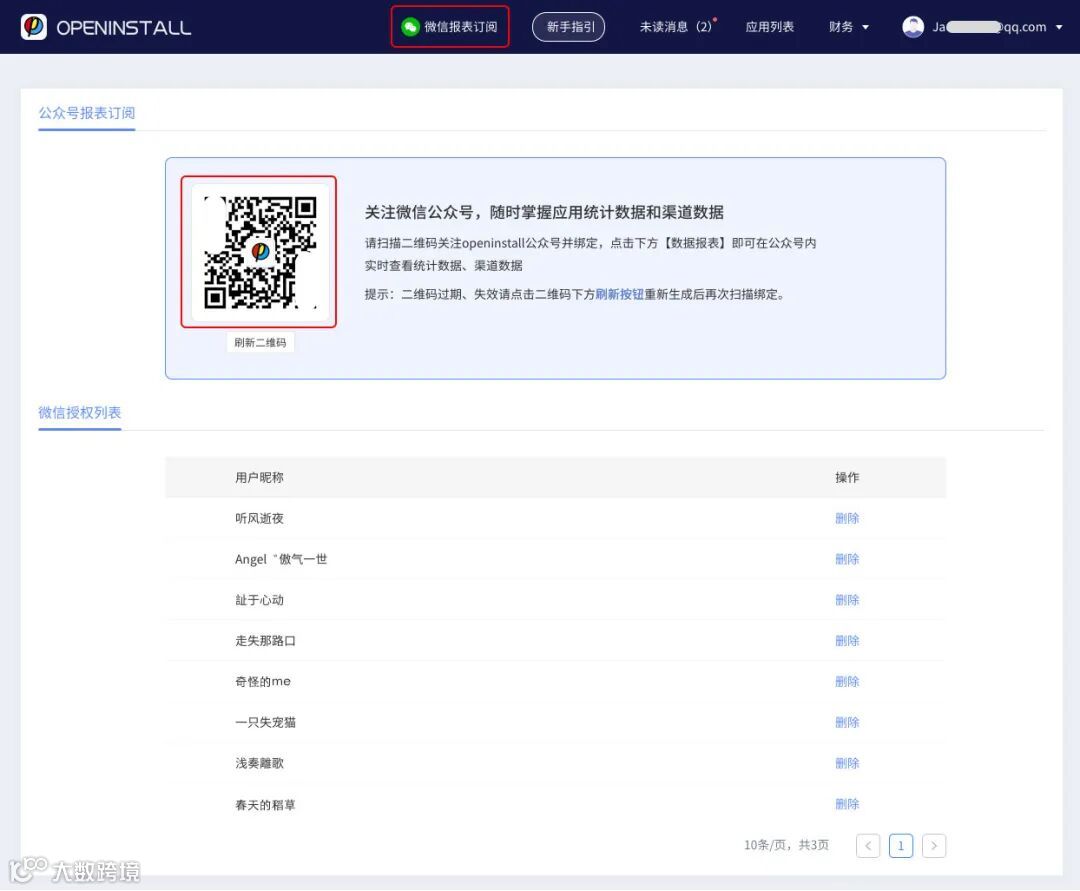This screenshot has height=891, width=1080.
Task: Select the 公众号报表订阅 tab
Action: [x=87, y=113]
